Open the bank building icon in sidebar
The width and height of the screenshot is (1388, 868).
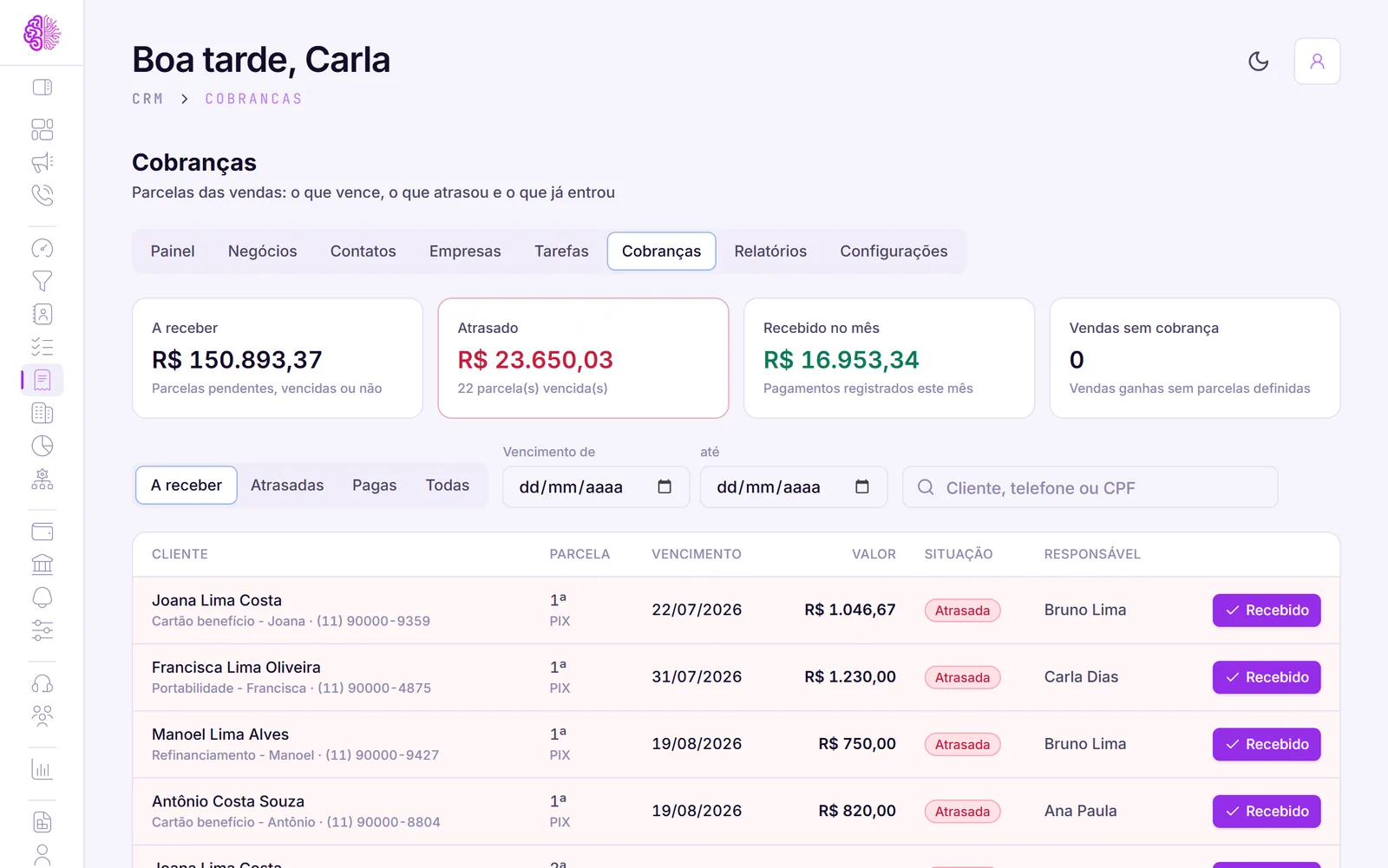(x=42, y=565)
